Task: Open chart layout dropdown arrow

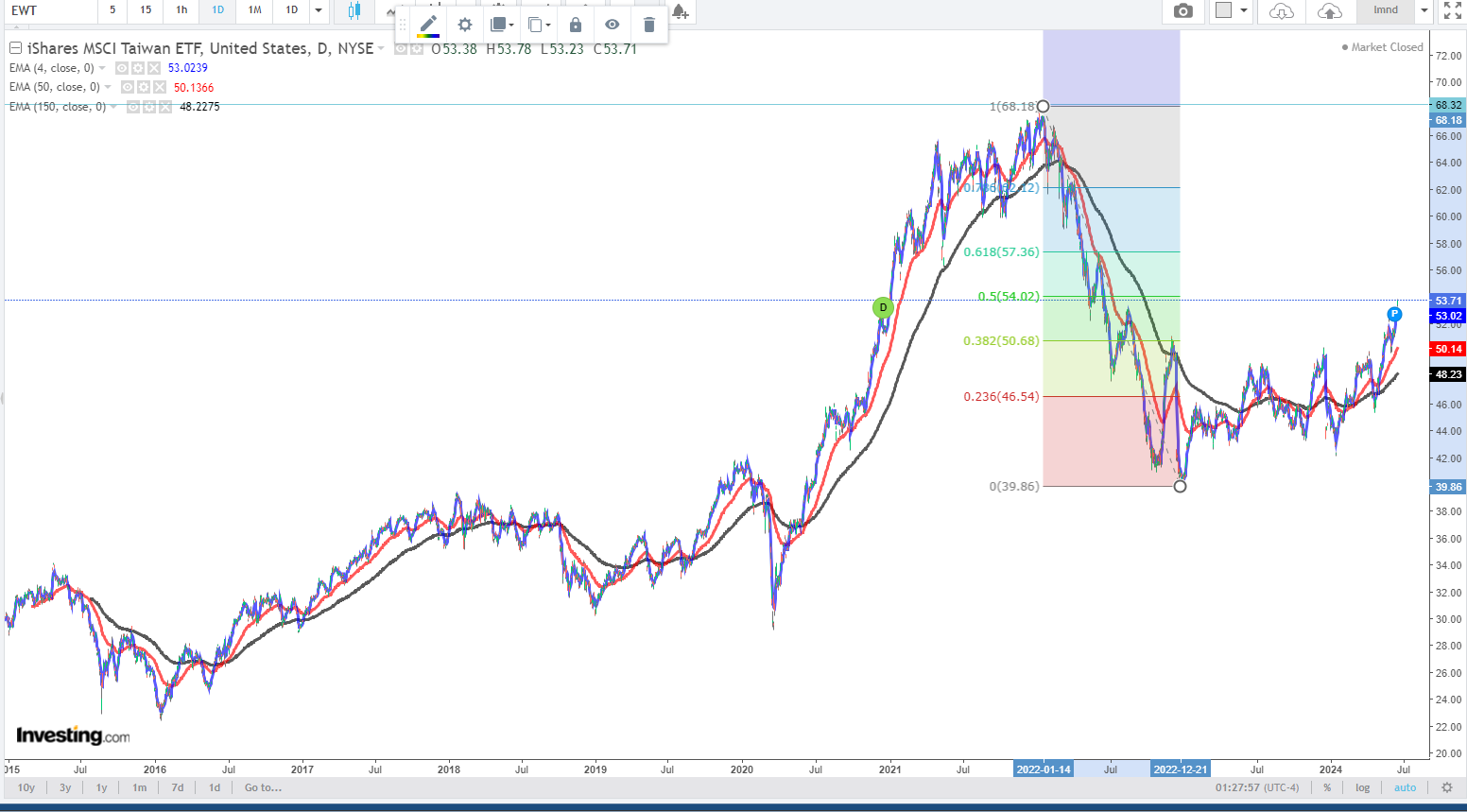Action: (x=1244, y=10)
